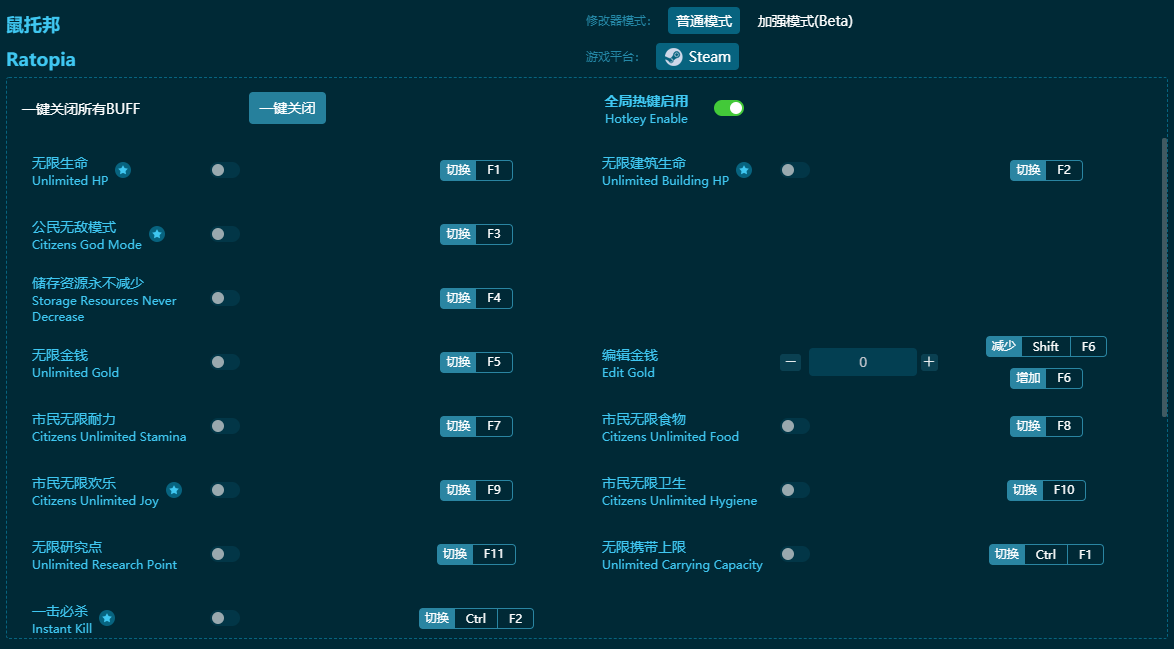The width and height of the screenshot is (1174, 649).
Task: Enable the Unlimited HP toggle
Action: click(x=224, y=170)
